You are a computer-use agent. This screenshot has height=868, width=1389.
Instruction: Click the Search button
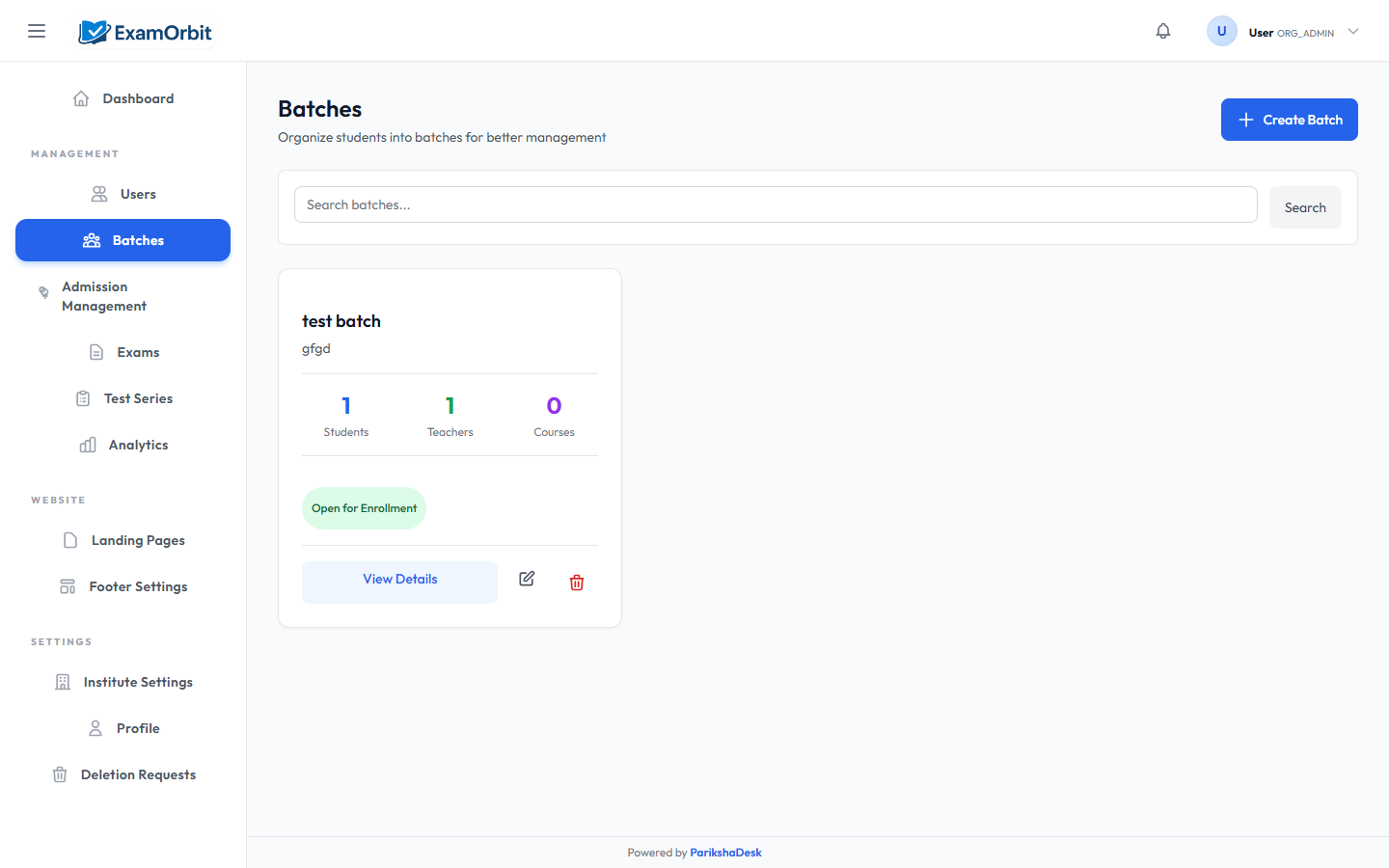pos(1305,207)
